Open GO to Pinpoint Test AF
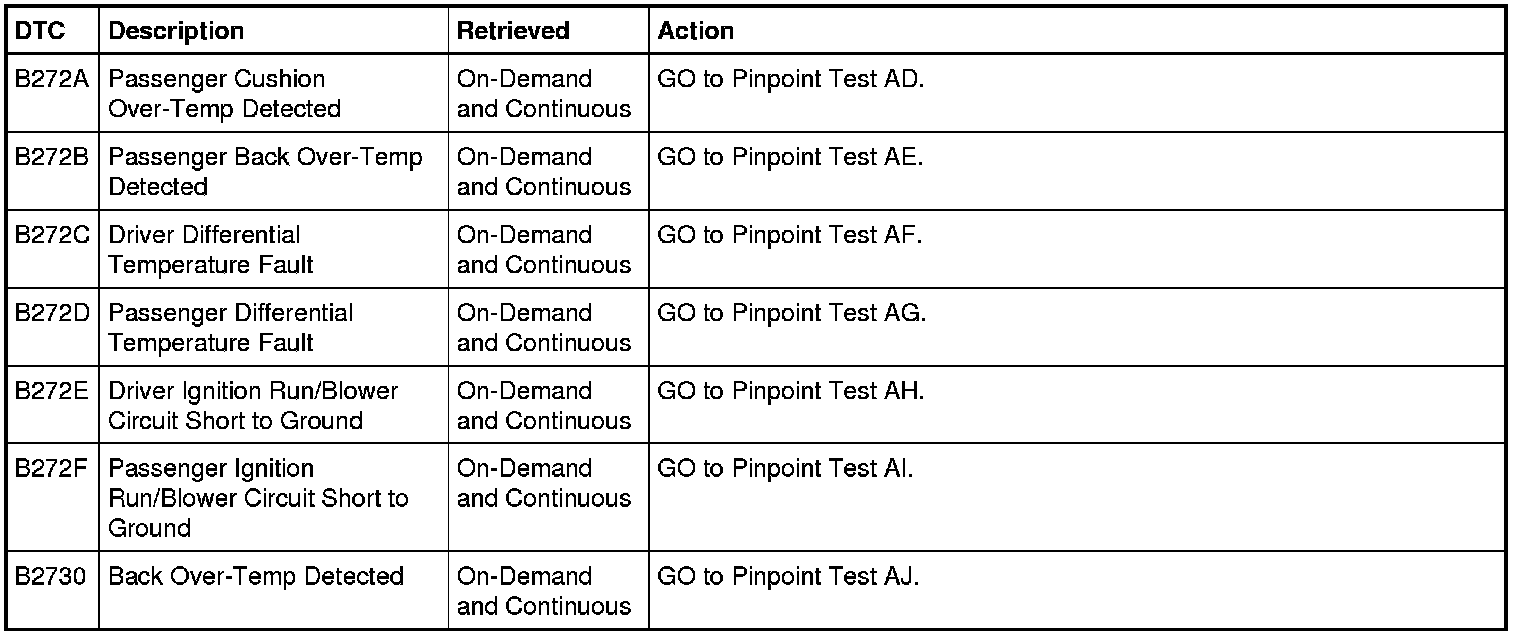 pyautogui.click(x=790, y=235)
